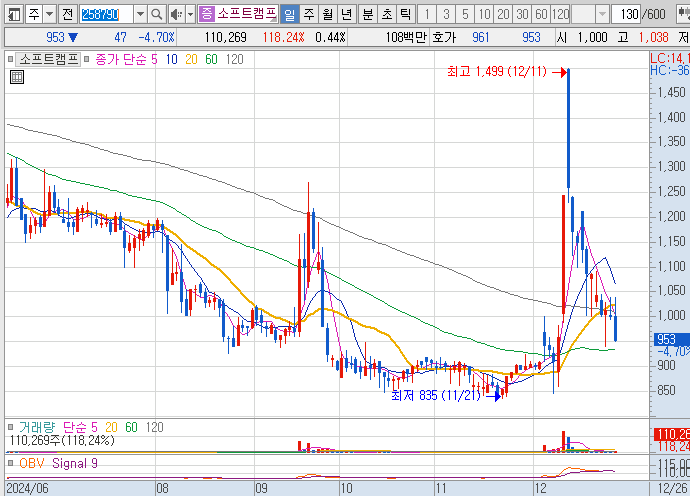
Task: Switch chart to 틱 tick period
Action: pyautogui.click(x=405, y=15)
